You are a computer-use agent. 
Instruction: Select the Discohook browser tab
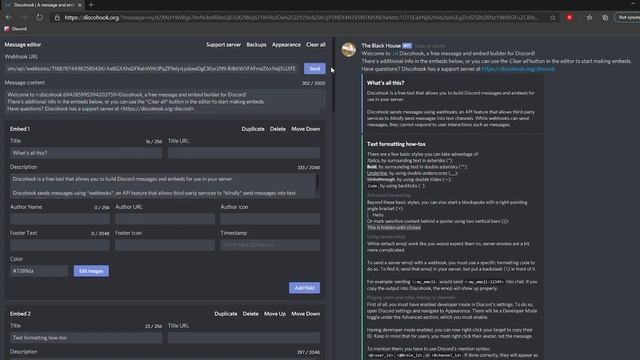[x=43, y=5]
